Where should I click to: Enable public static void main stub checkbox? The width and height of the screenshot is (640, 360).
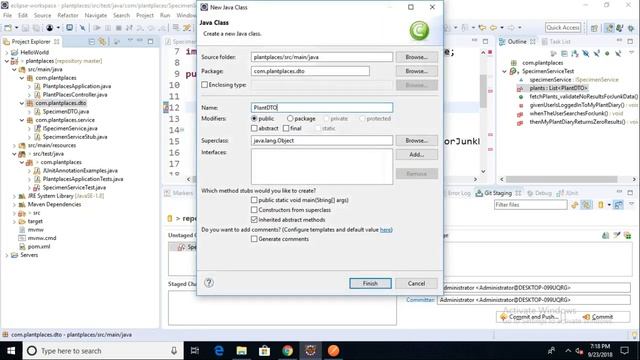[x=254, y=200]
